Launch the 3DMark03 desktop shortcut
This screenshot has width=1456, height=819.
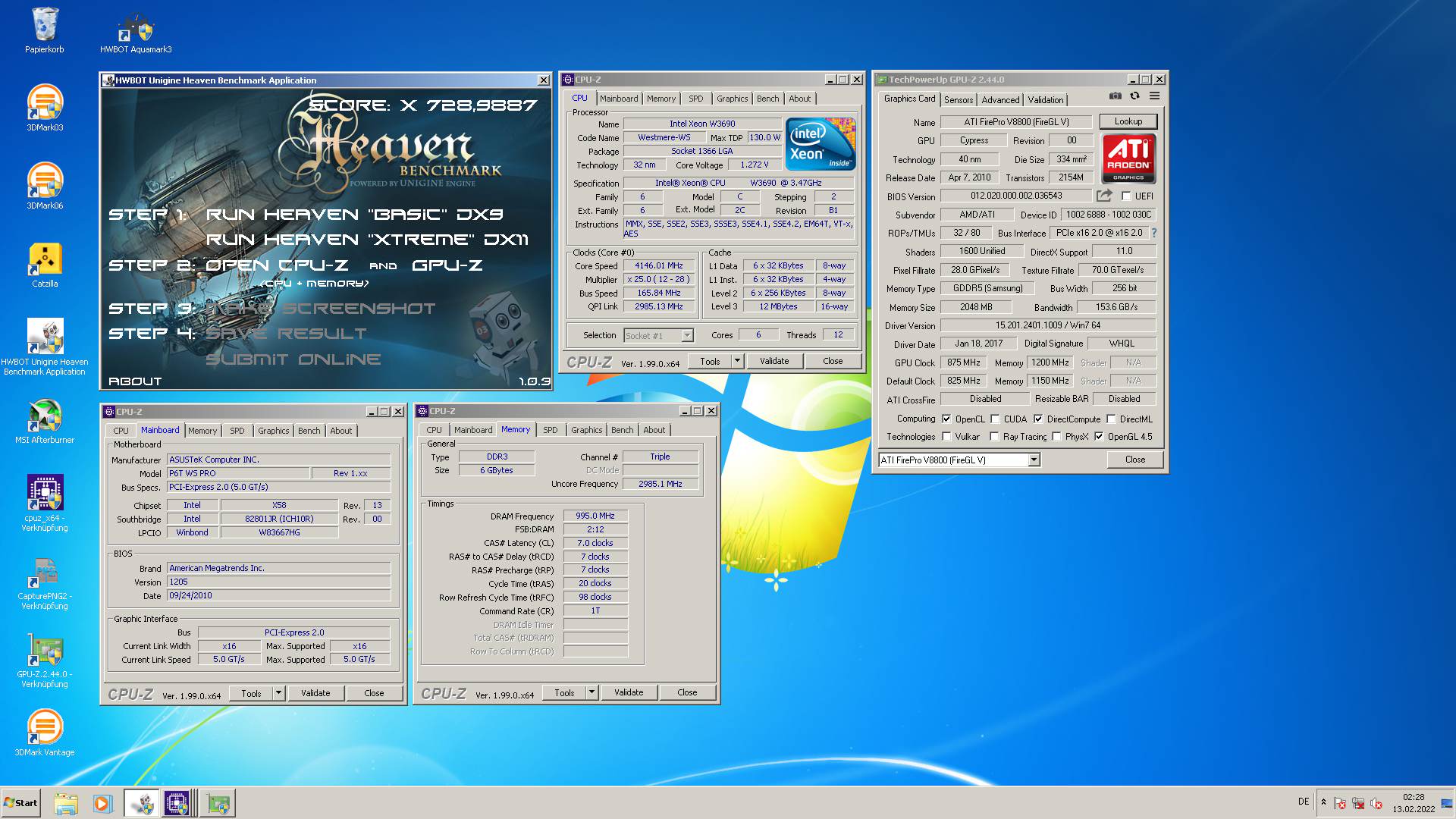[x=45, y=108]
